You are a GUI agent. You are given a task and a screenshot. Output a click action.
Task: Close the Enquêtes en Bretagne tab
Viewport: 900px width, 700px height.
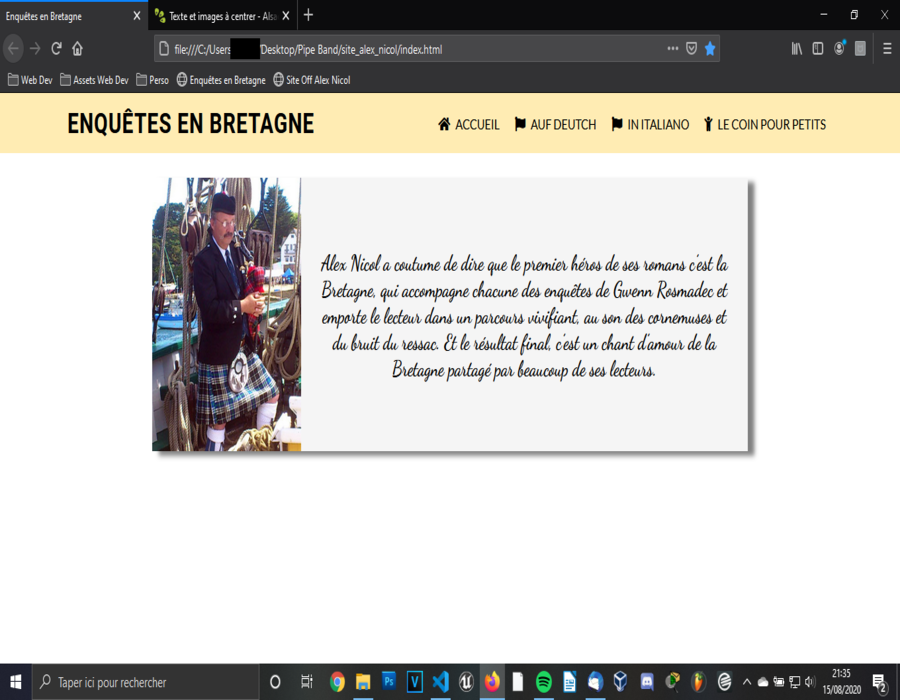point(137,16)
